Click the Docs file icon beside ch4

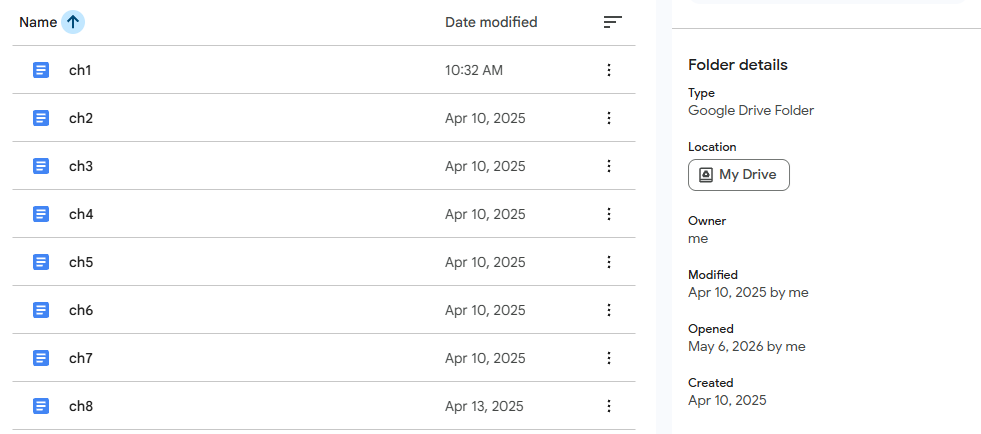point(41,214)
